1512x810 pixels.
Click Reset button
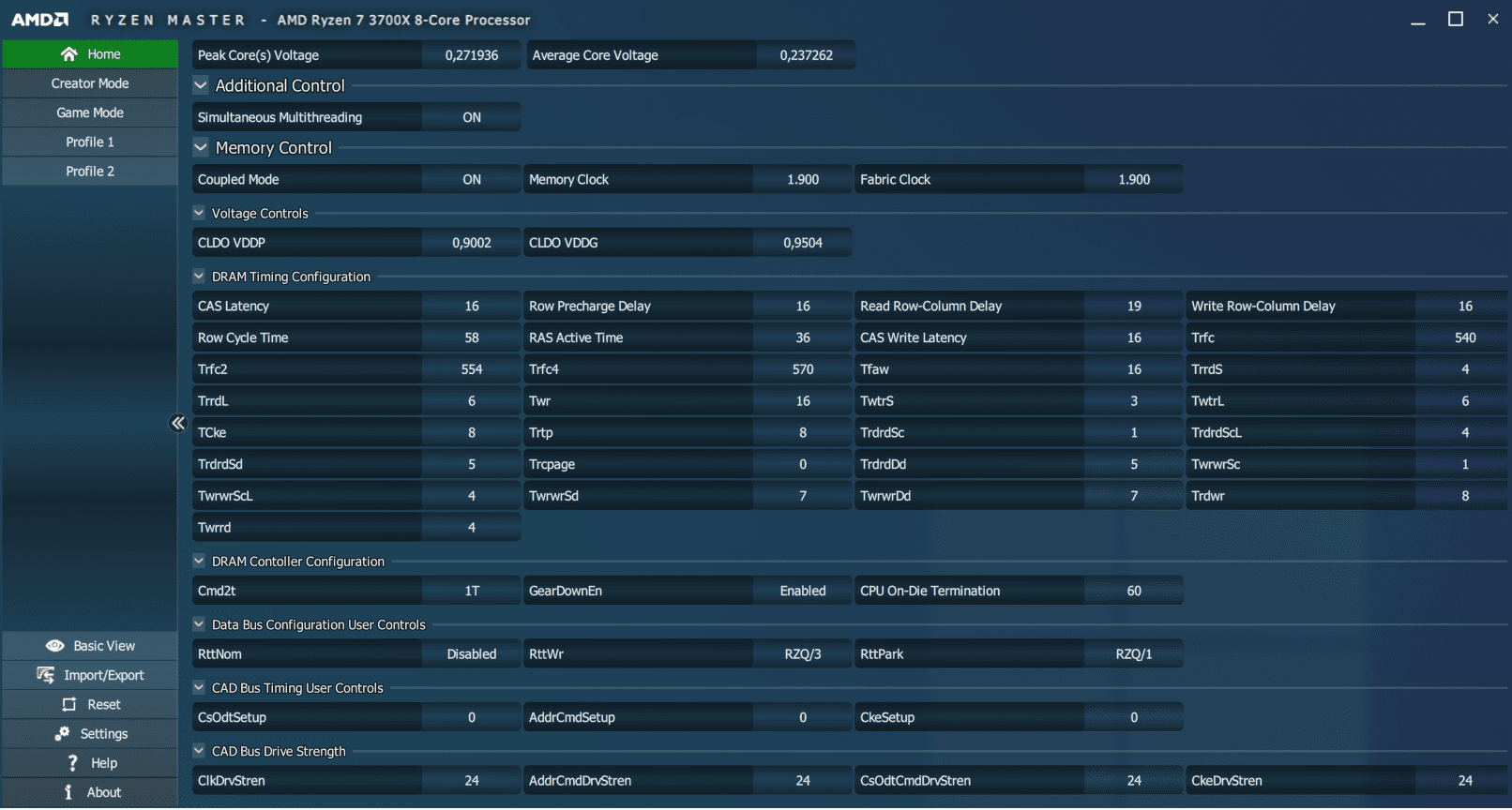point(90,704)
